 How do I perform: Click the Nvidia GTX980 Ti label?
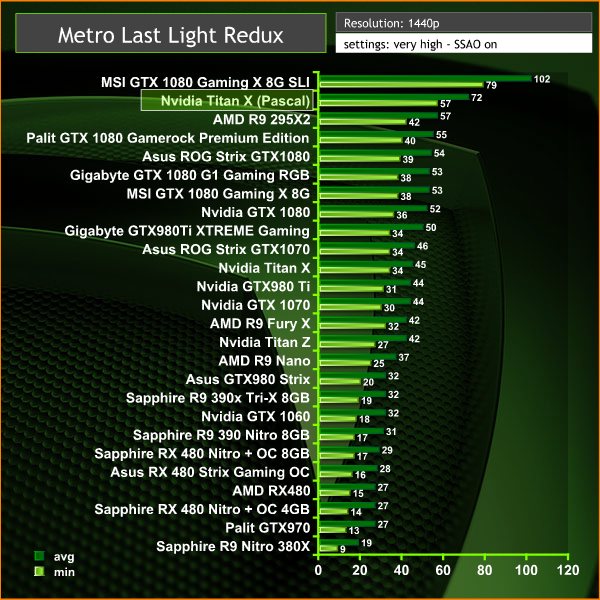click(x=253, y=287)
